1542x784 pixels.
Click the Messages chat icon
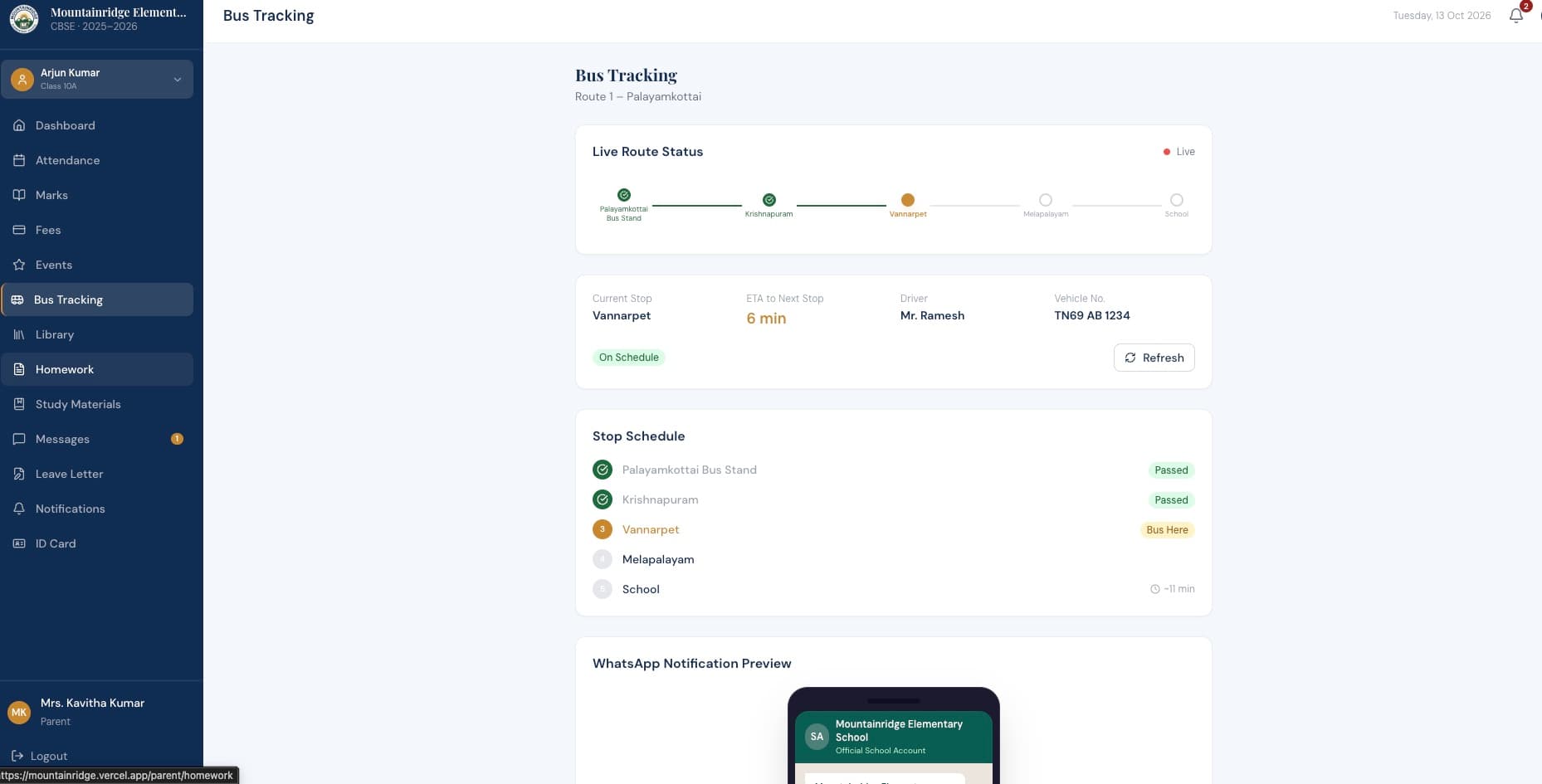pos(19,439)
